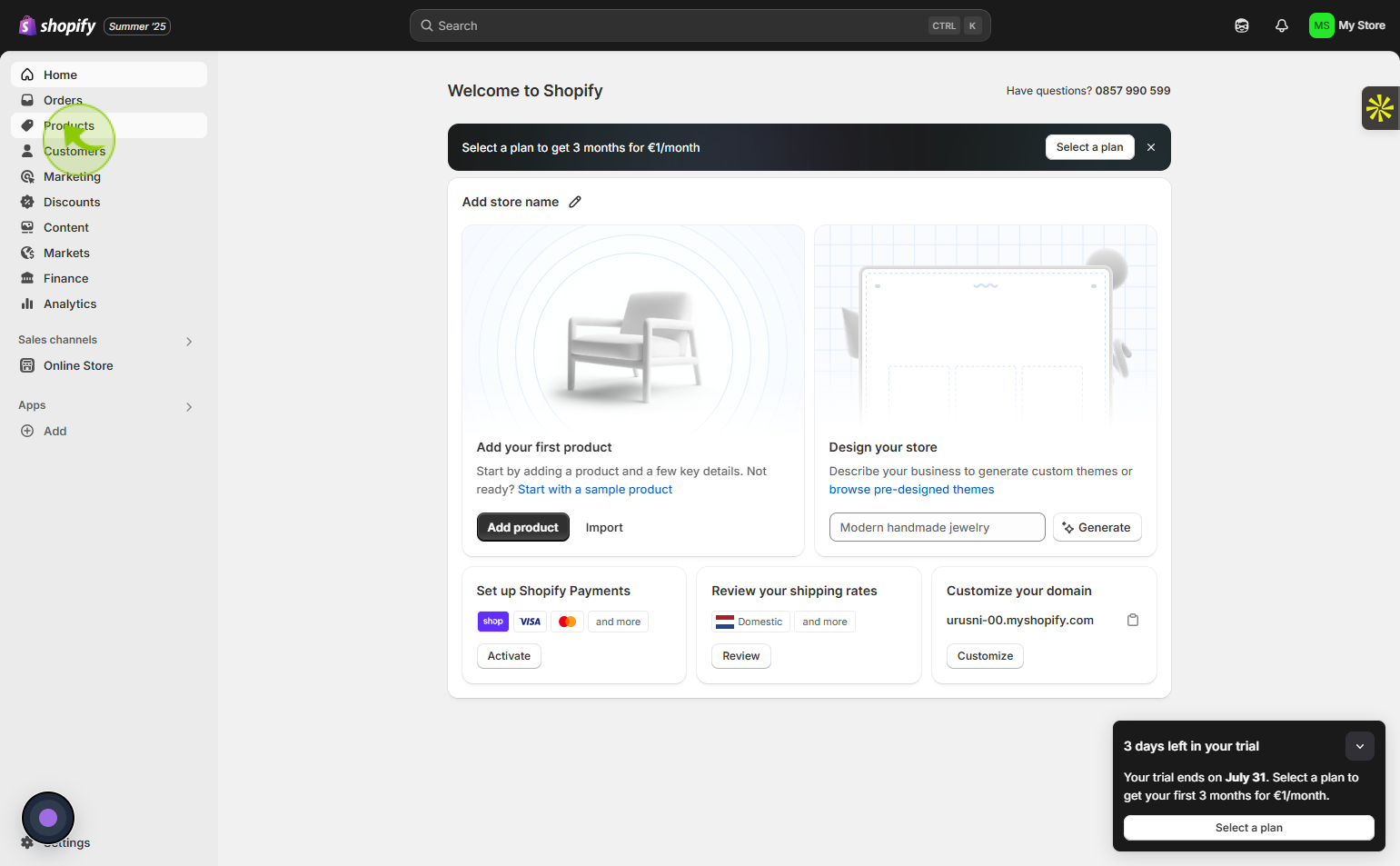
Task: Click the Modern handmade jewelry text field
Action: (937, 527)
